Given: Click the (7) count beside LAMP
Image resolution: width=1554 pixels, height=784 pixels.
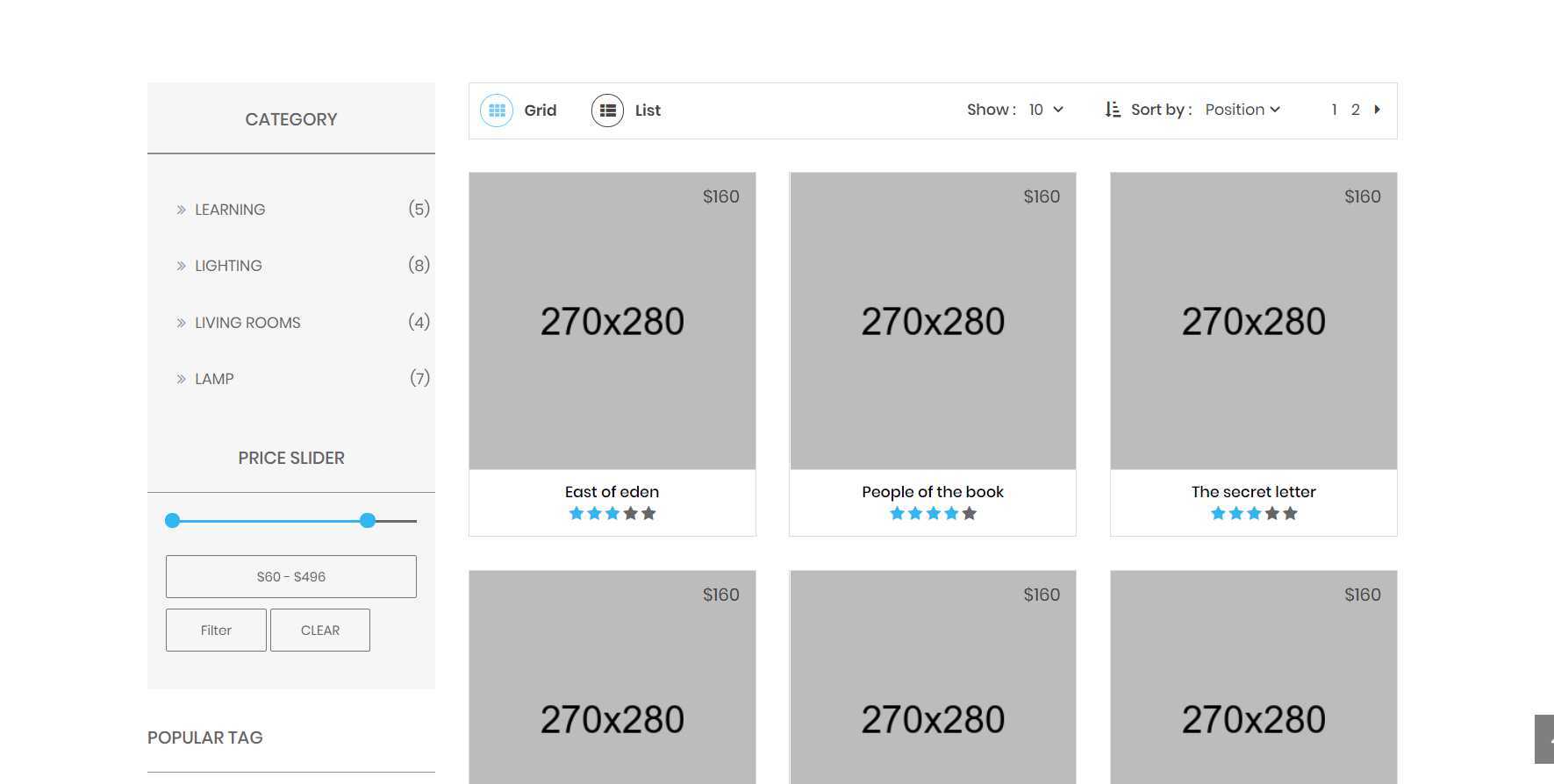Looking at the screenshot, I should click(420, 378).
